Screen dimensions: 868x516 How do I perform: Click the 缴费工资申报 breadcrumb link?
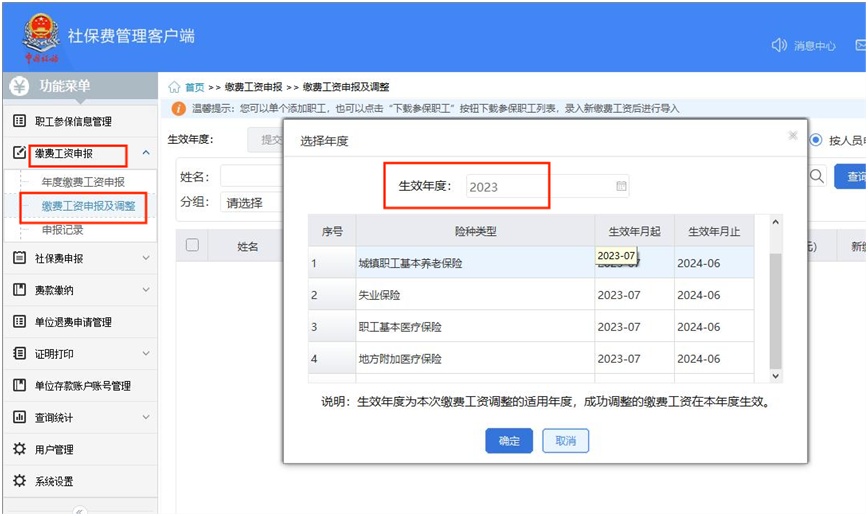[254, 87]
